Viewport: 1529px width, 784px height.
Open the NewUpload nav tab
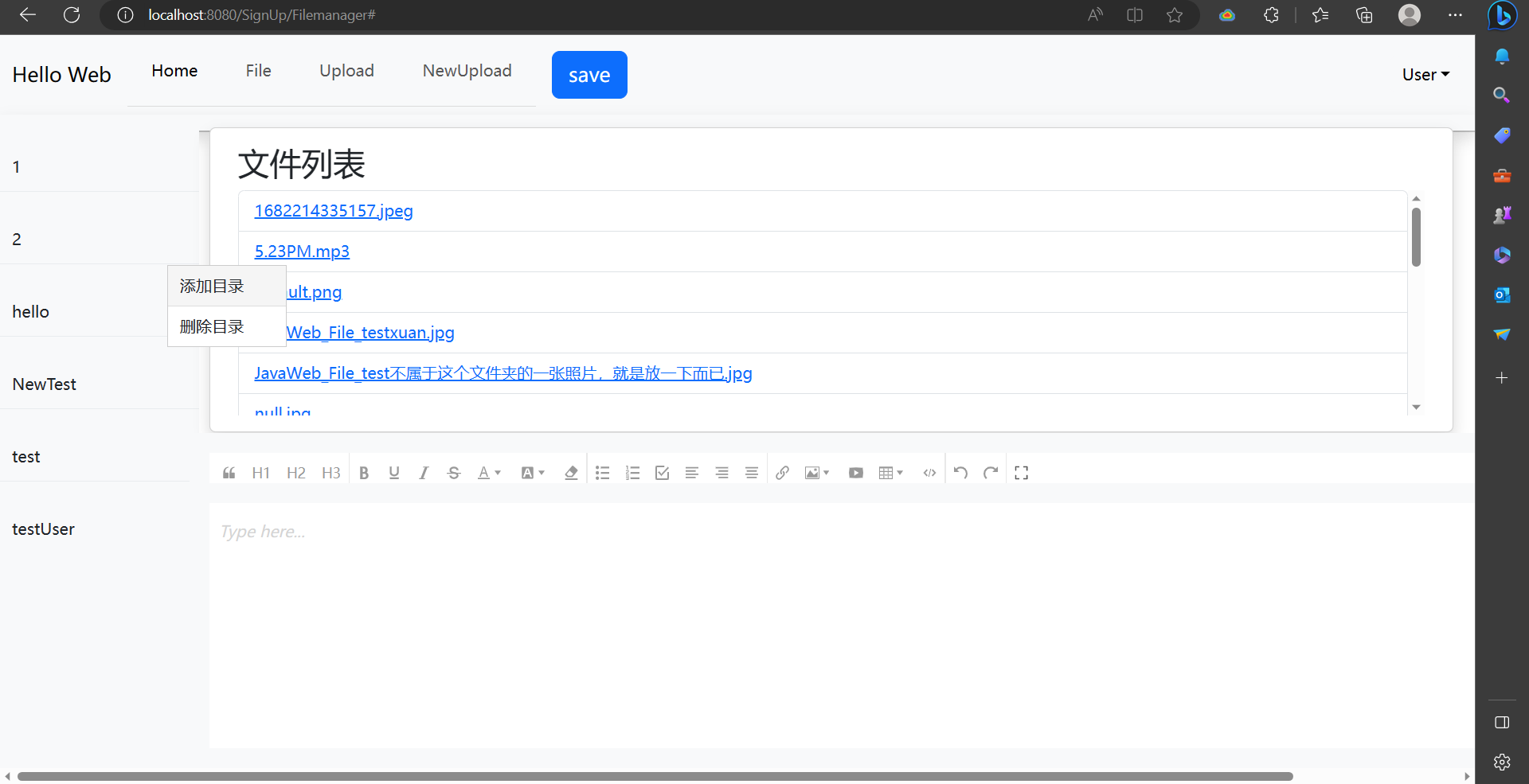click(467, 71)
